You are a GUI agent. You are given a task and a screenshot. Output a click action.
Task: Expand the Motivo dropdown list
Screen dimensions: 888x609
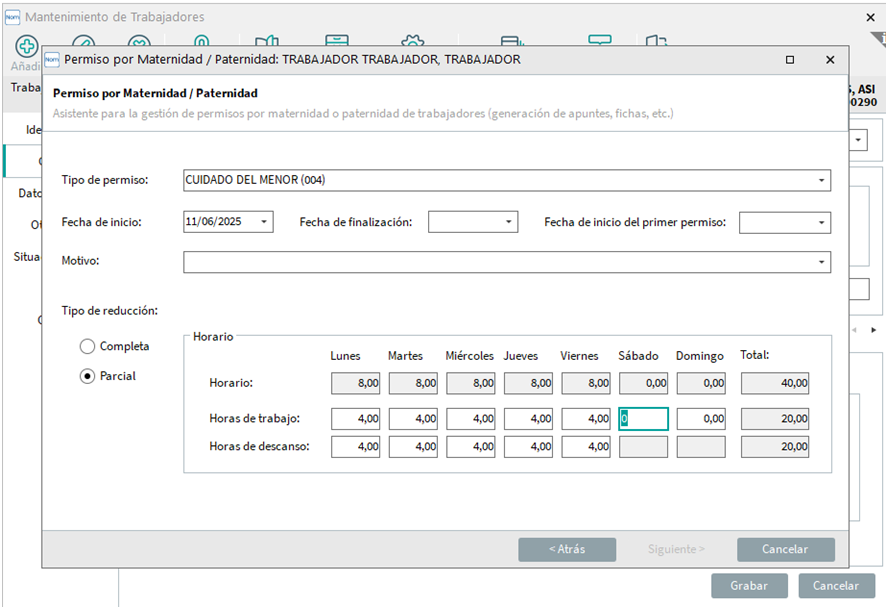pos(821,262)
